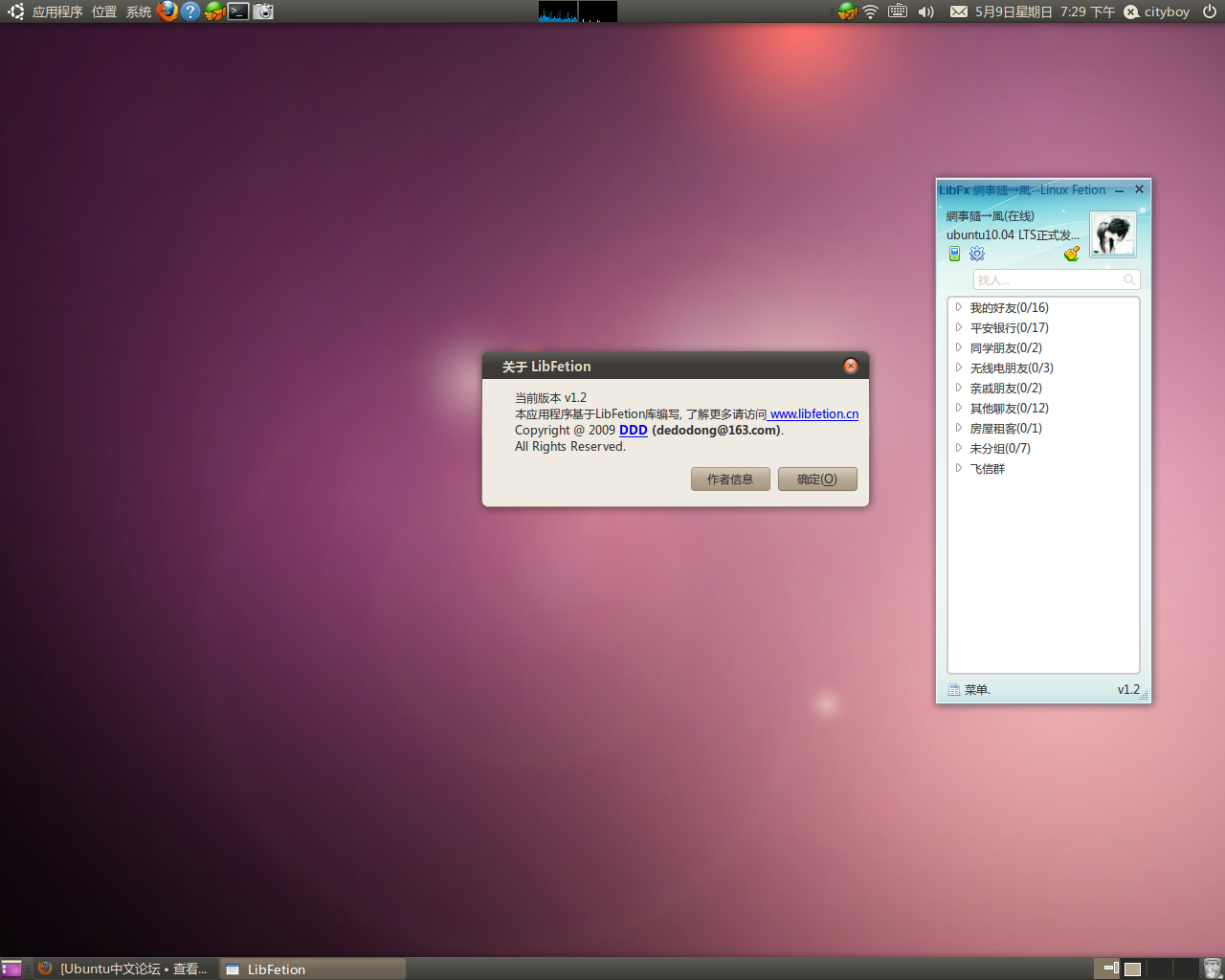Launch Firefox from the top panel

coord(167,11)
